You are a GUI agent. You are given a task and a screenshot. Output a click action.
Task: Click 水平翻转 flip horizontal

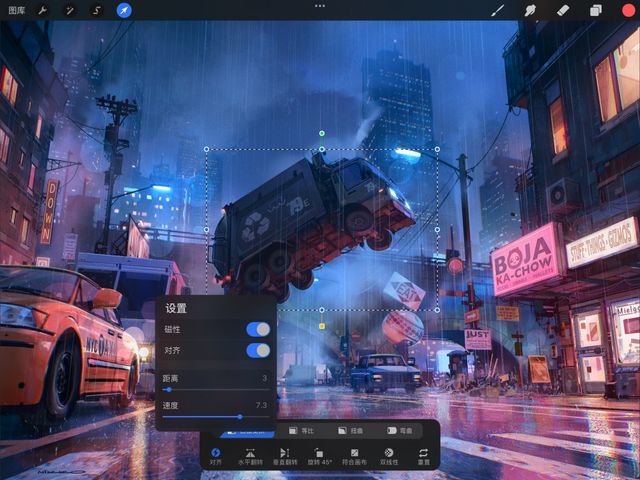tap(250, 456)
